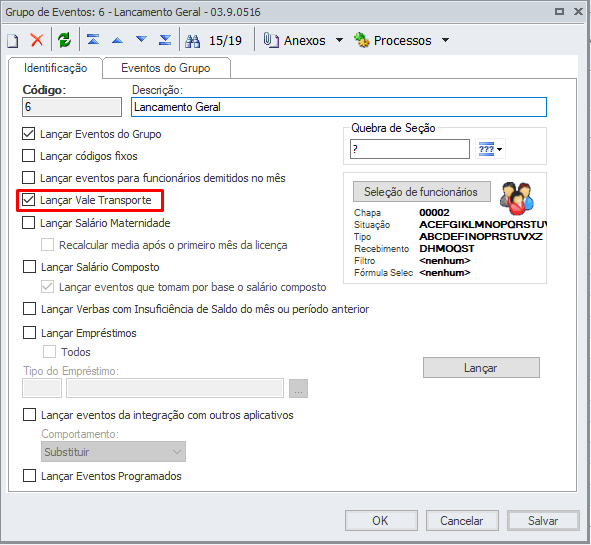Click the Quebra de Seção input field
The height and width of the screenshot is (545, 591).
point(410,149)
